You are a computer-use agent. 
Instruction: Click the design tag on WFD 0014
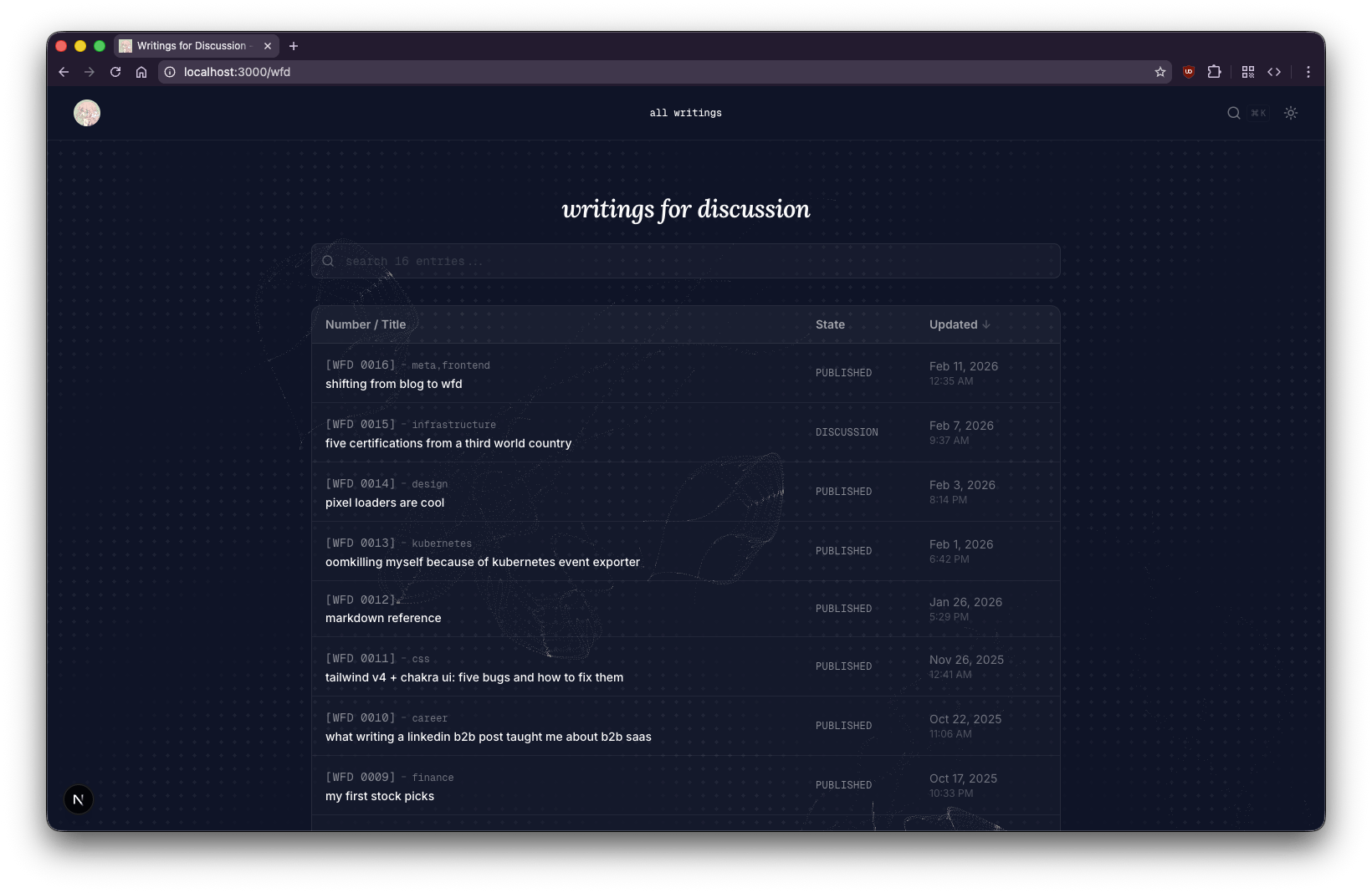(x=430, y=484)
